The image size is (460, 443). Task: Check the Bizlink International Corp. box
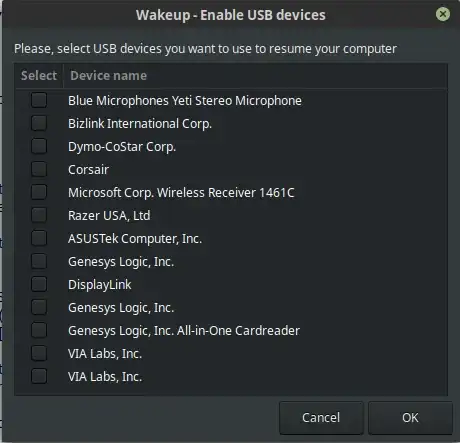(x=39, y=123)
